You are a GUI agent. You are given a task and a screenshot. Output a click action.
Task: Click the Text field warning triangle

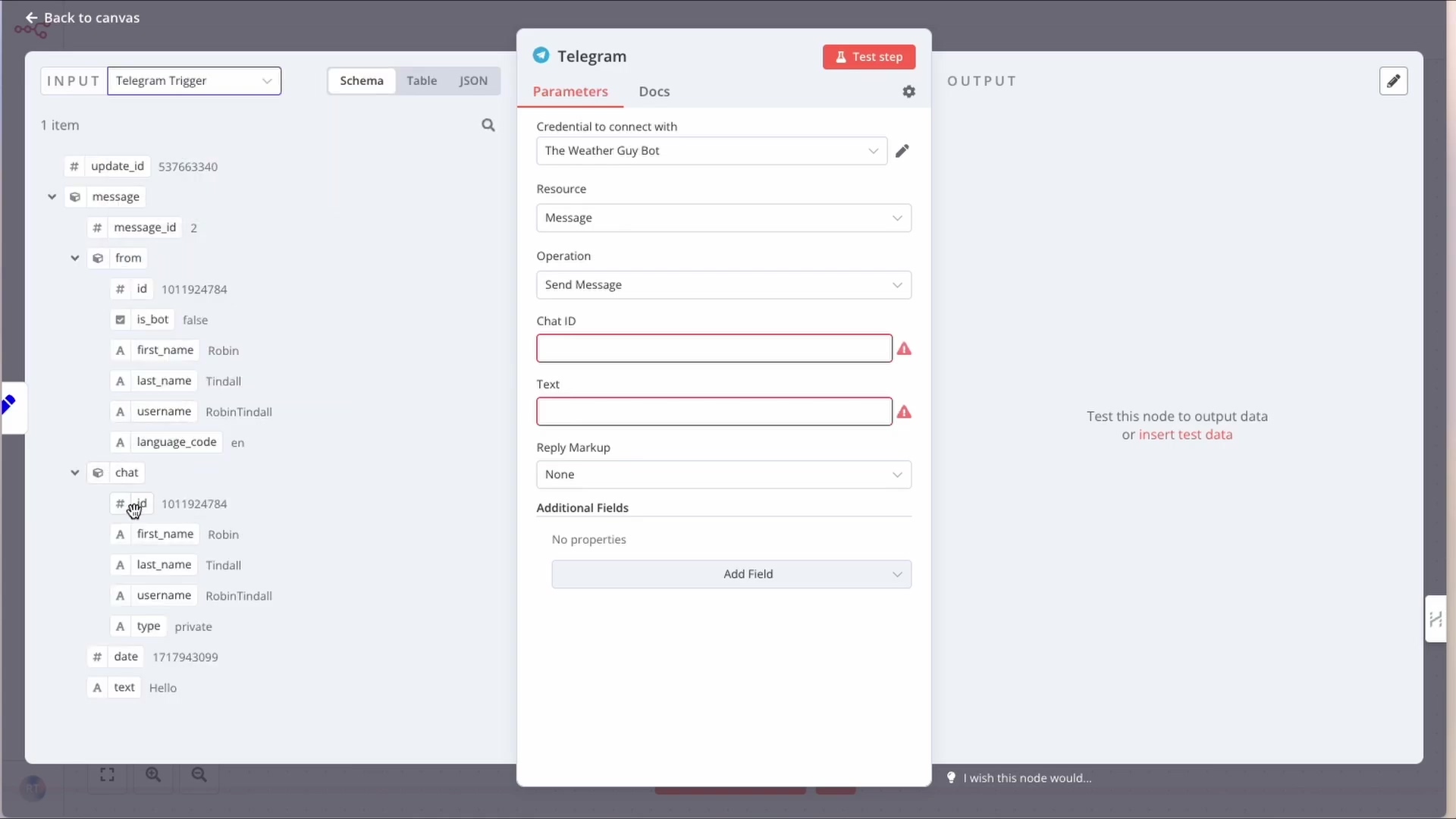[904, 412]
